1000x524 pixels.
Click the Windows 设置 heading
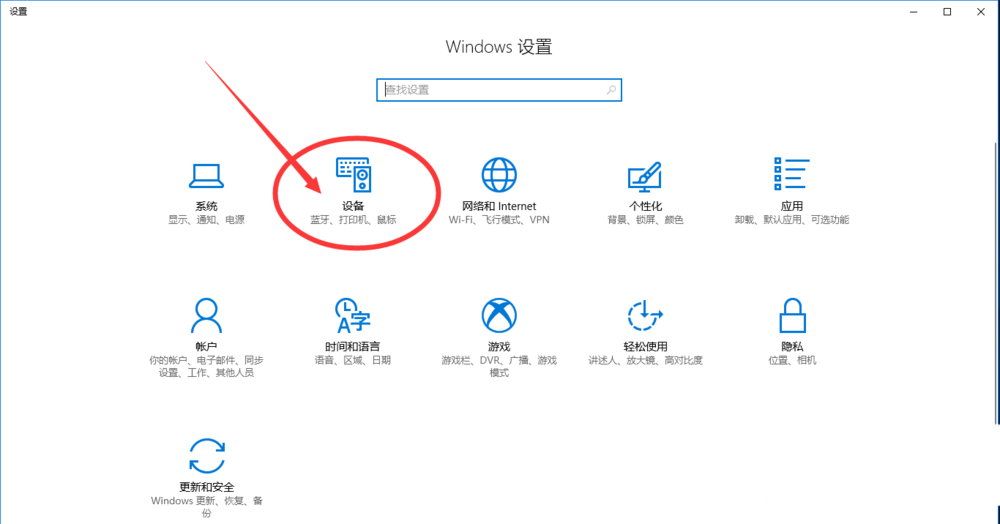(499, 47)
